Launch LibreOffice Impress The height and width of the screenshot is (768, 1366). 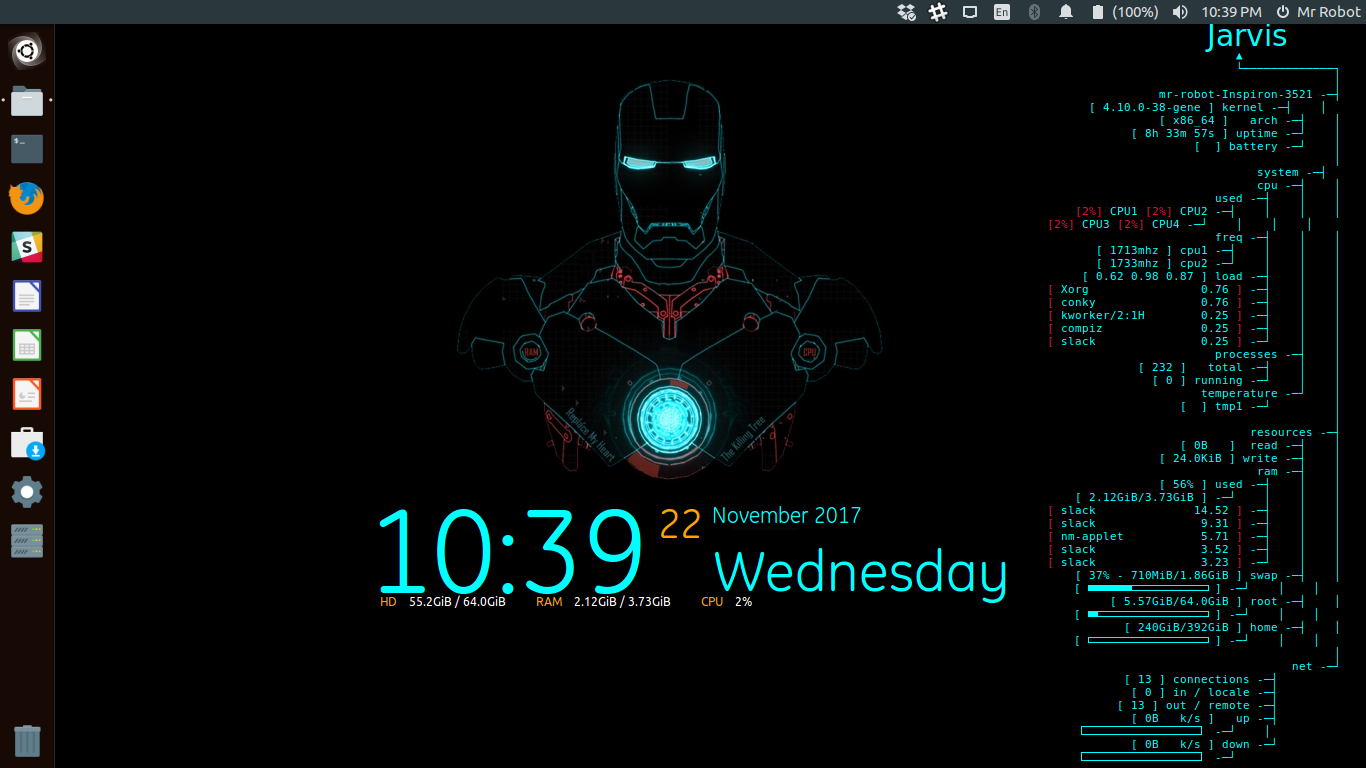[27, 394]
